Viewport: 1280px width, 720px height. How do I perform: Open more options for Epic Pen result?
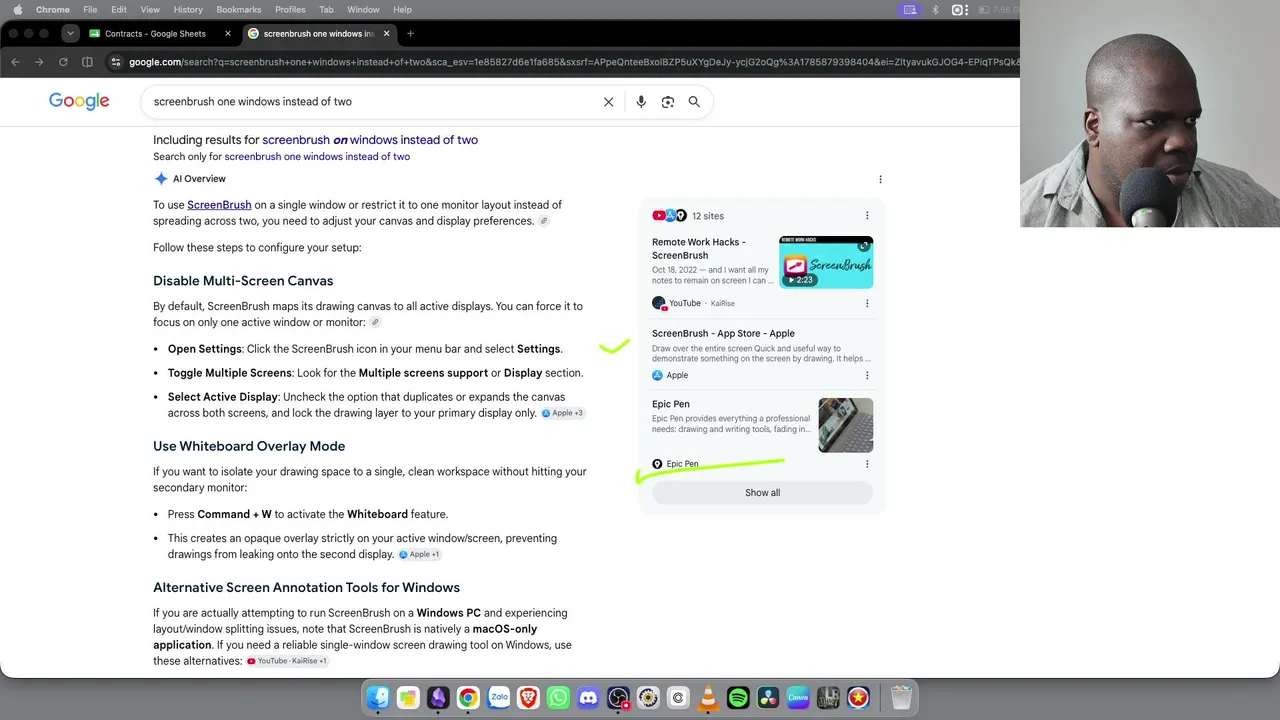[867, 464]
